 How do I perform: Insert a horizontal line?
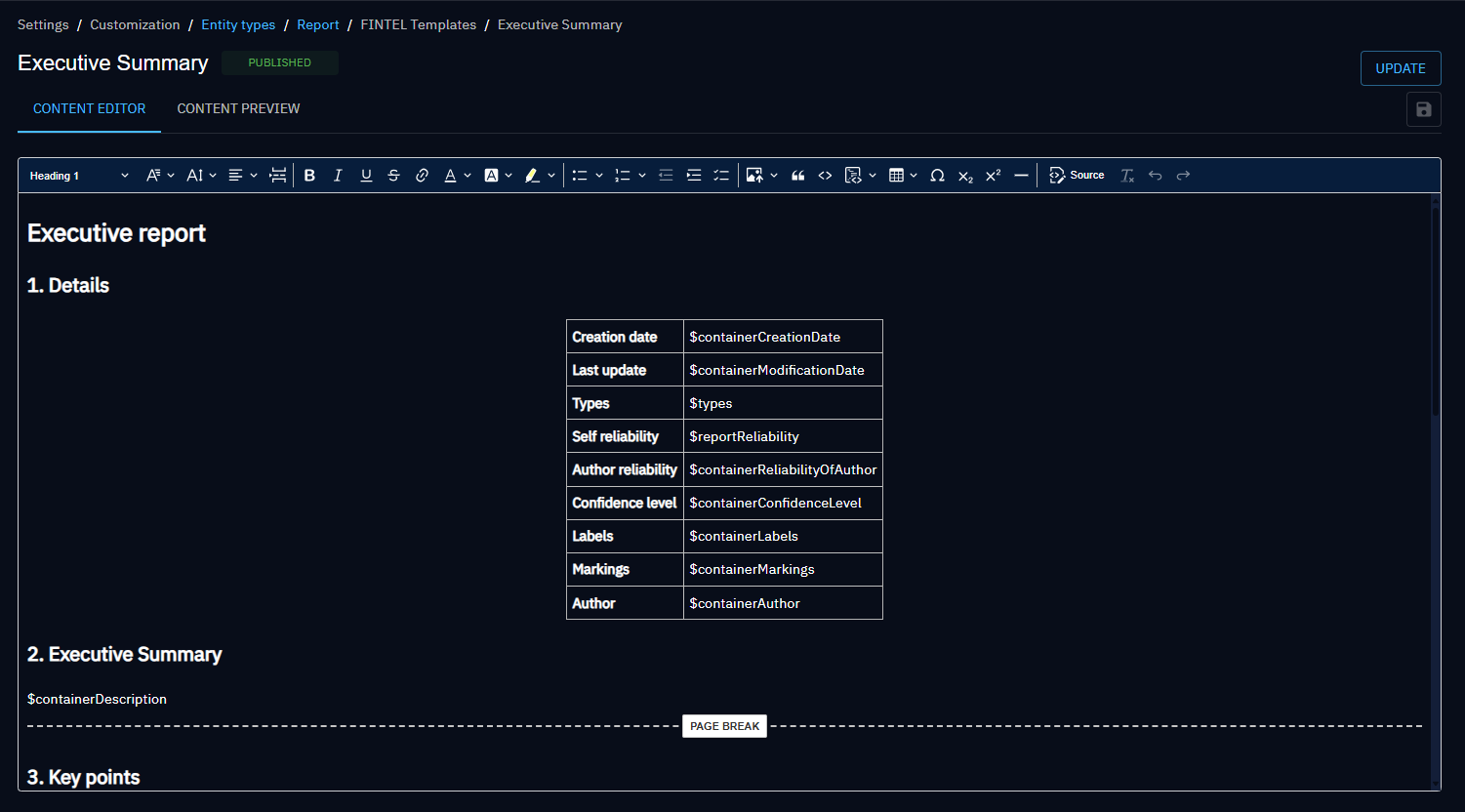[x=1021, y=176]
